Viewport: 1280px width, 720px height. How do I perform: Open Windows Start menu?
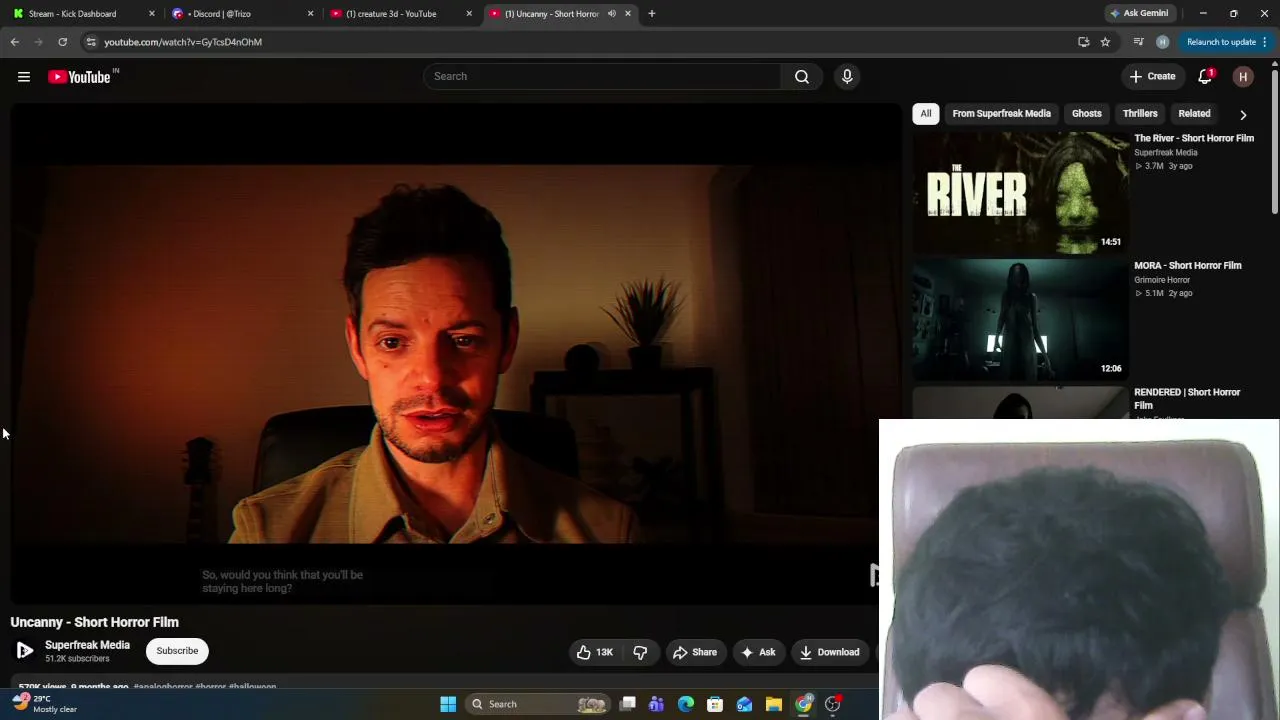(x=448, y=704)
